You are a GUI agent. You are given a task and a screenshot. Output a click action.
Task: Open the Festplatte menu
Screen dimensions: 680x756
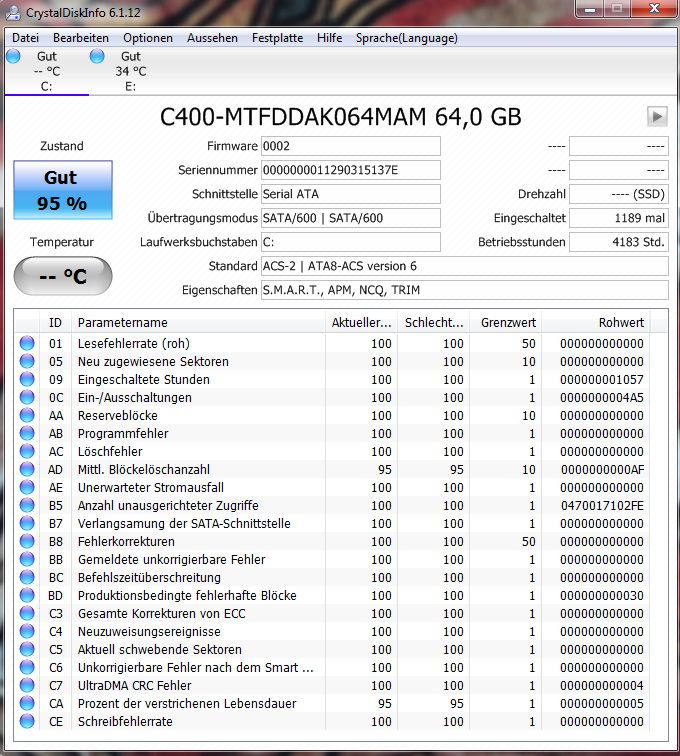(x=277, y=38)
